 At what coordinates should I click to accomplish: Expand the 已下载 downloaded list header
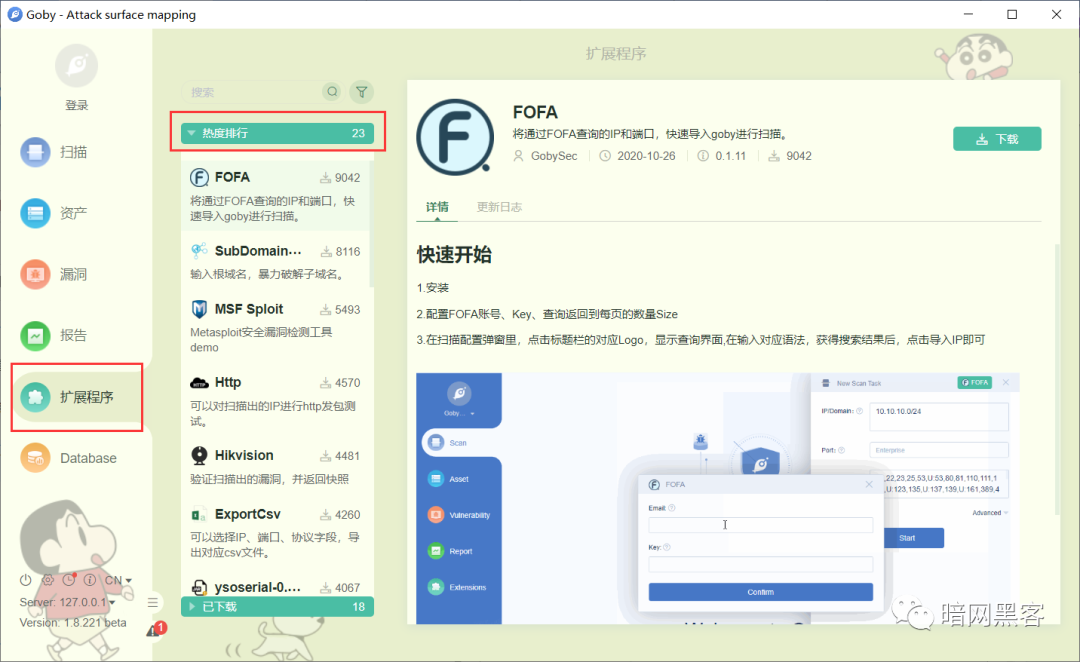coord(277,607)
